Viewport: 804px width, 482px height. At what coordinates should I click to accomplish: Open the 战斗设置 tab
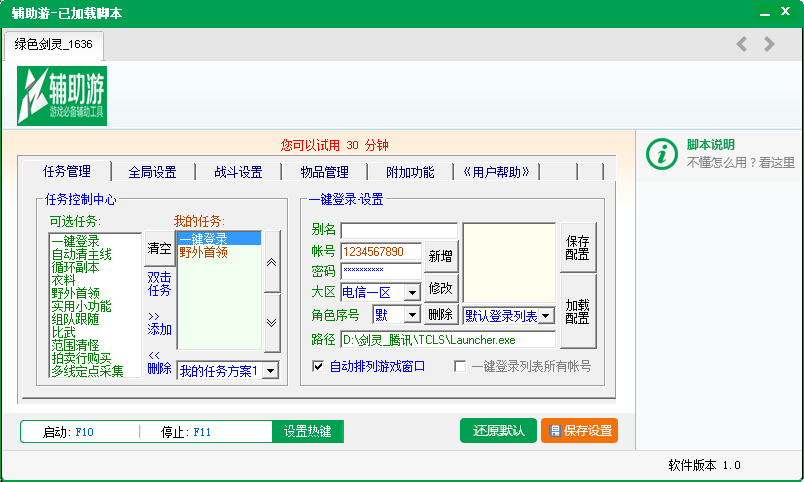tap(238, 172)
